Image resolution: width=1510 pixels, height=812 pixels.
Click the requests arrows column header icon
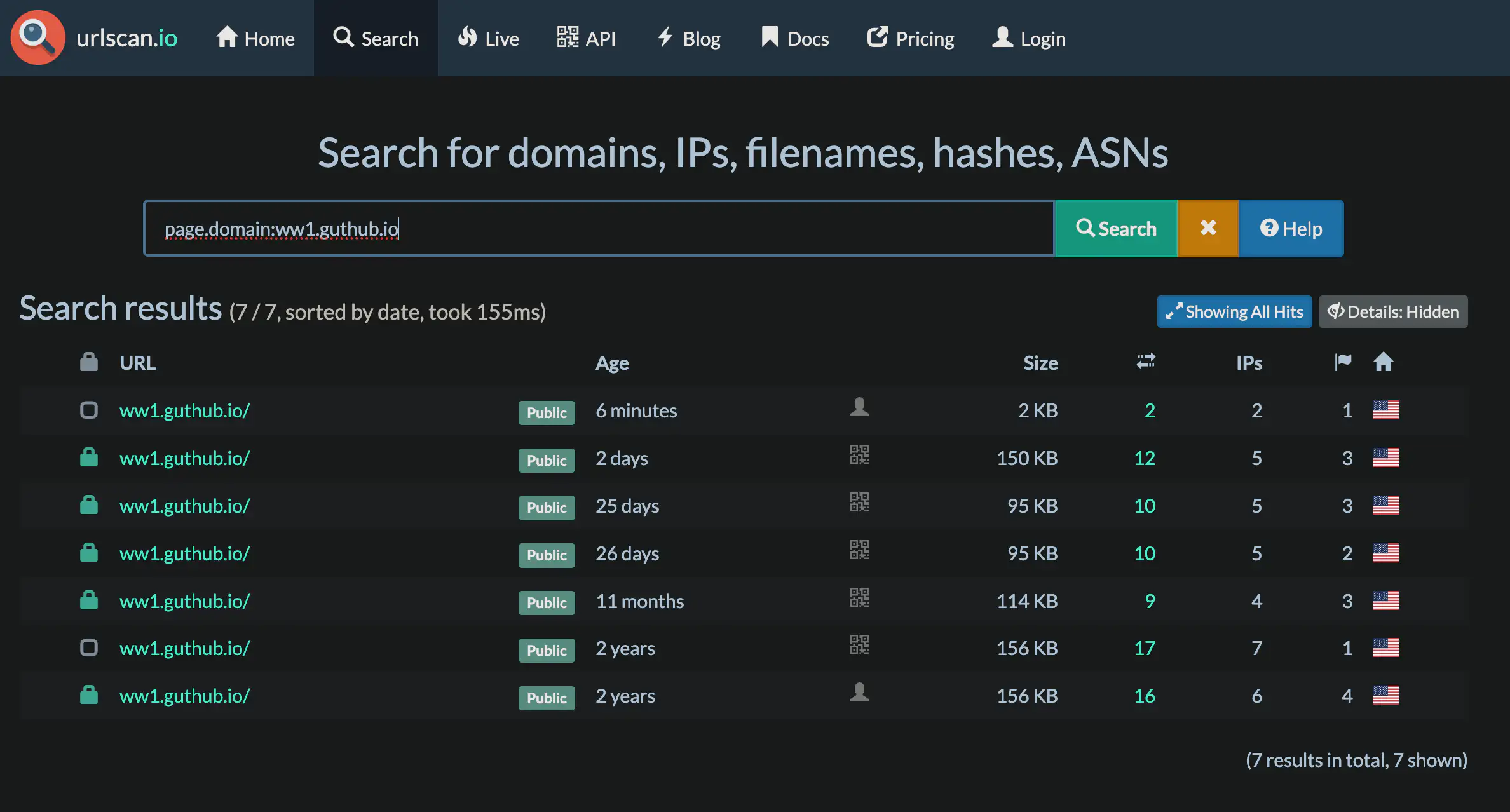coord(1146,362)
